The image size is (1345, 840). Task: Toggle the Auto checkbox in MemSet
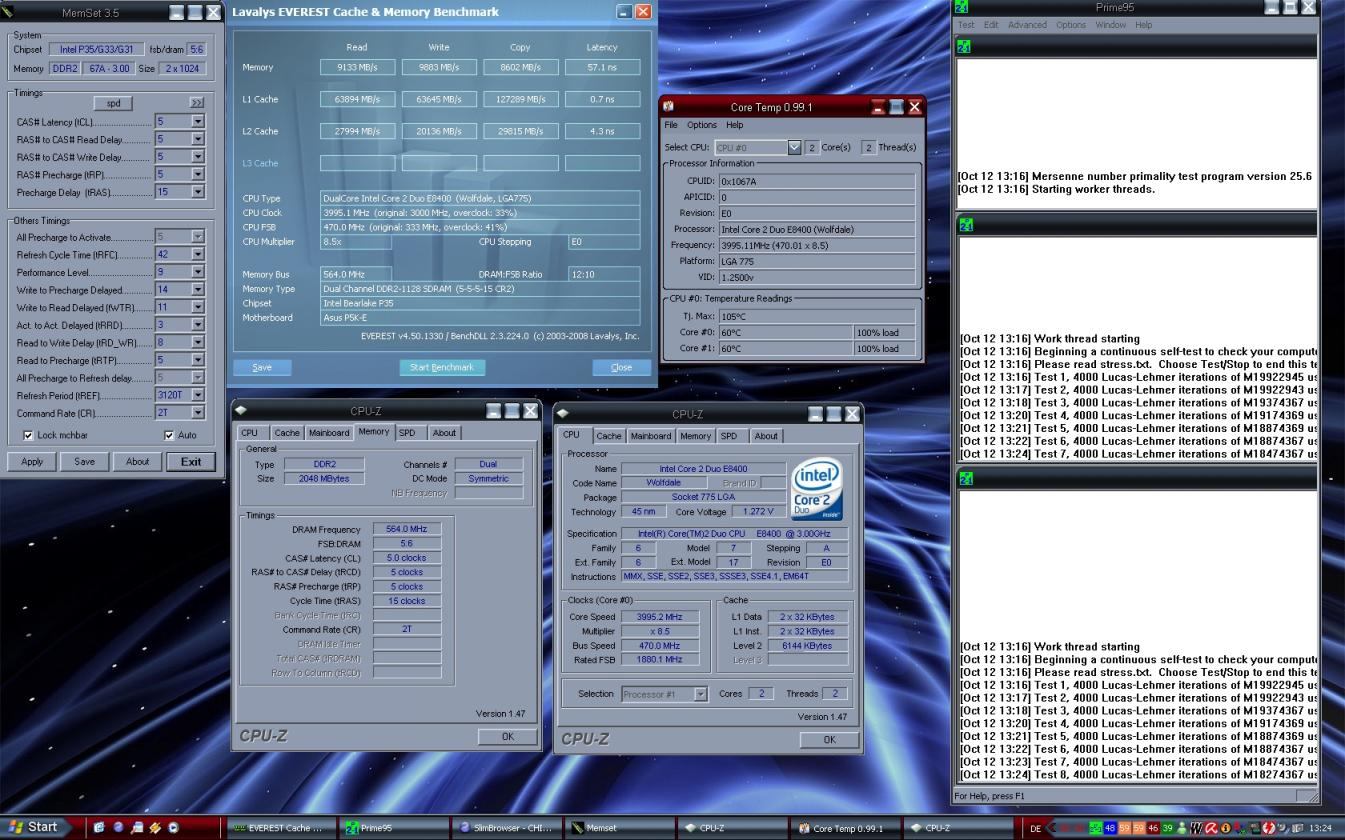169,435
